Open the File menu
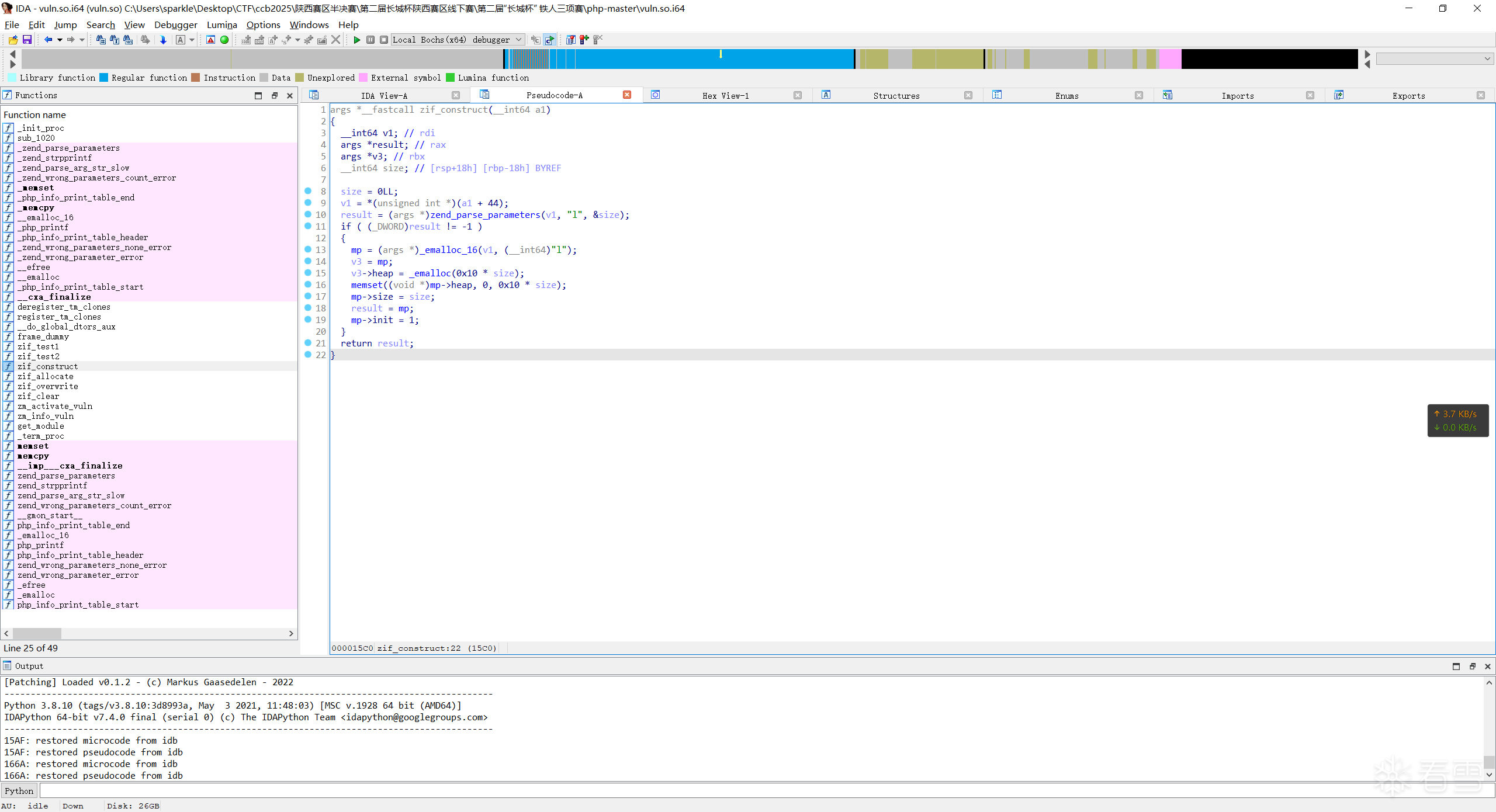The image size is (1496, 812). click(x=12, y=25)
